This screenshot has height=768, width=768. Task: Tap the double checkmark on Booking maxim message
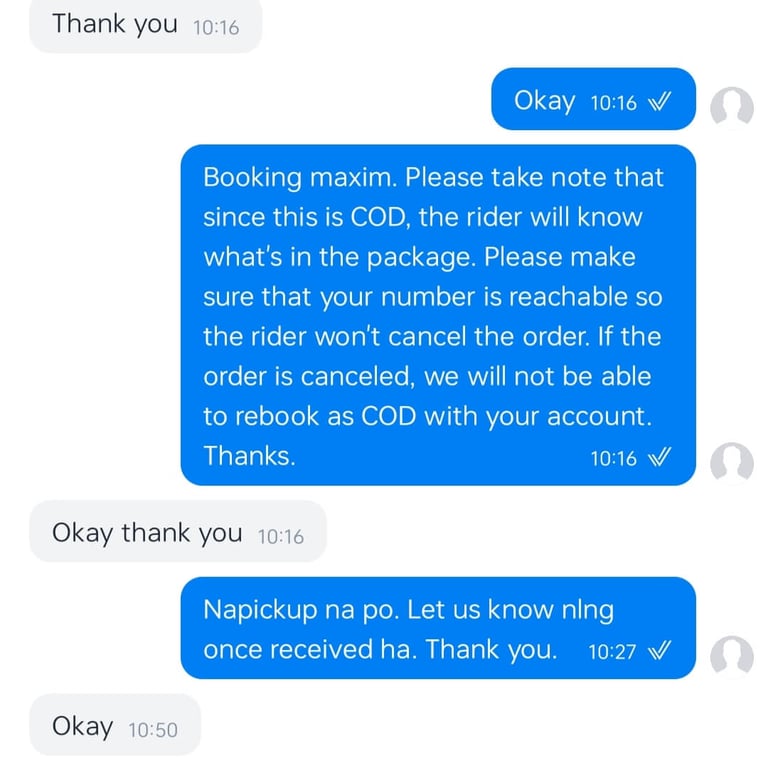click(x=659, y=457)
